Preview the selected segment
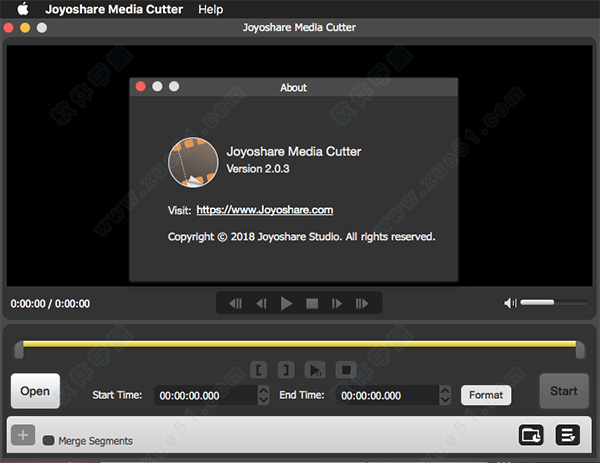 [315, 370]
